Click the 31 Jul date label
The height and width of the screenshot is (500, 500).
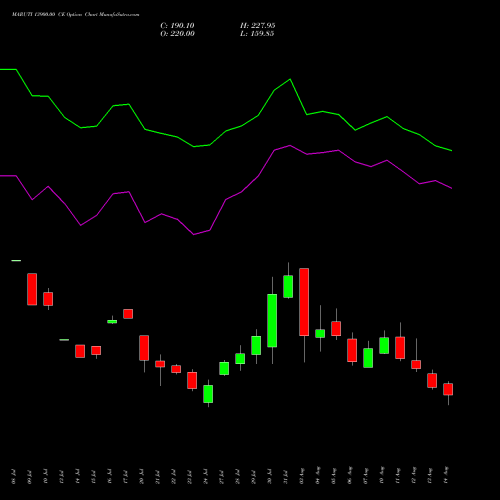pyautogui.click(x=286, y=477)
